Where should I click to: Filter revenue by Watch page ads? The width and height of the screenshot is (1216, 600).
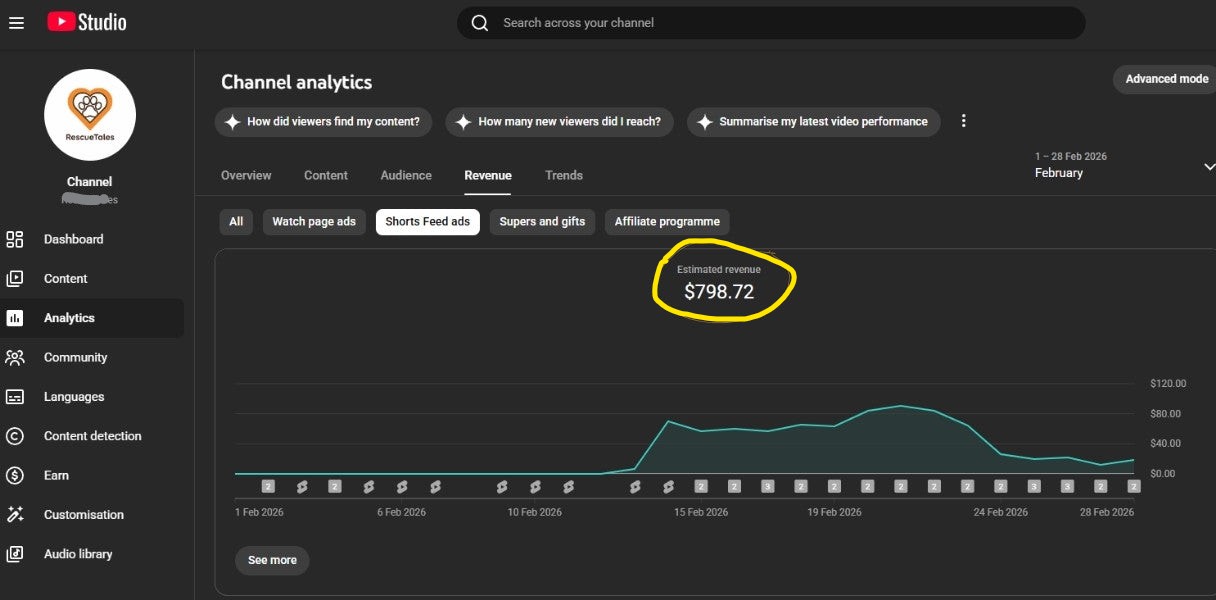314,222
